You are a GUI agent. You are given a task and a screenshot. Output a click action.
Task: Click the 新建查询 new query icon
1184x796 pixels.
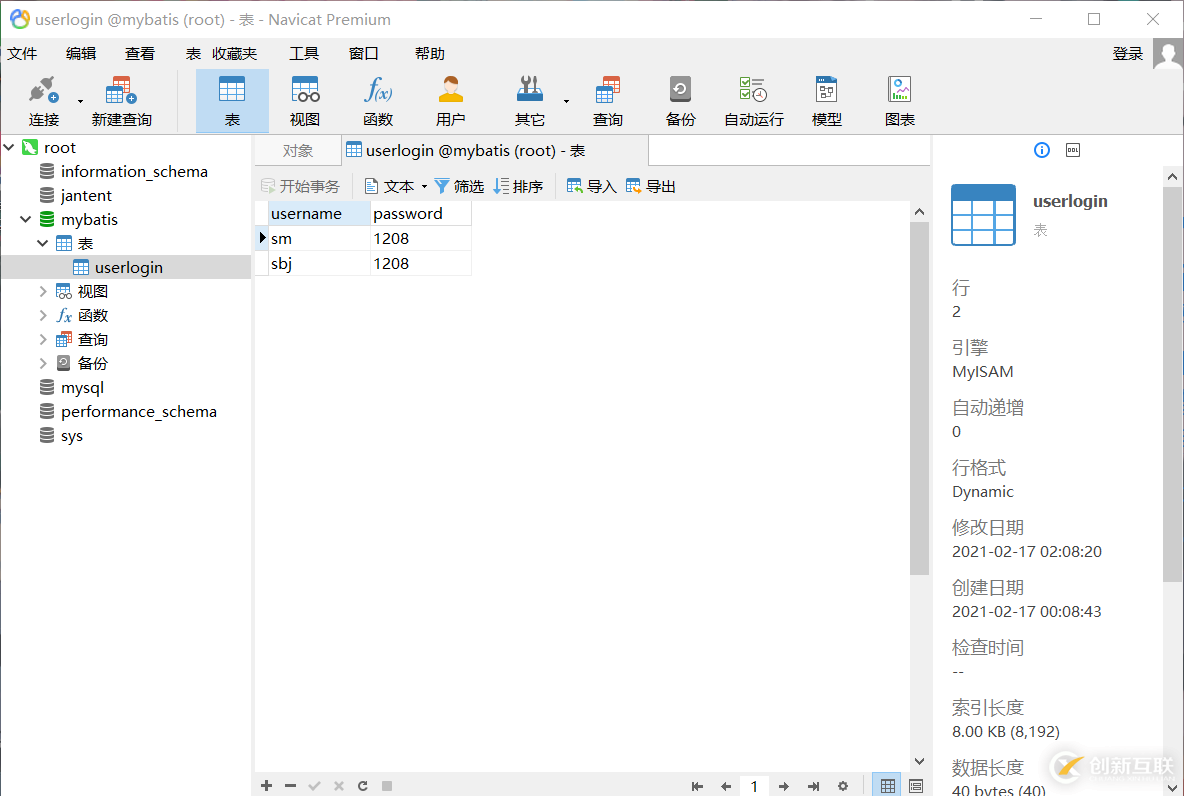point(121,100)
